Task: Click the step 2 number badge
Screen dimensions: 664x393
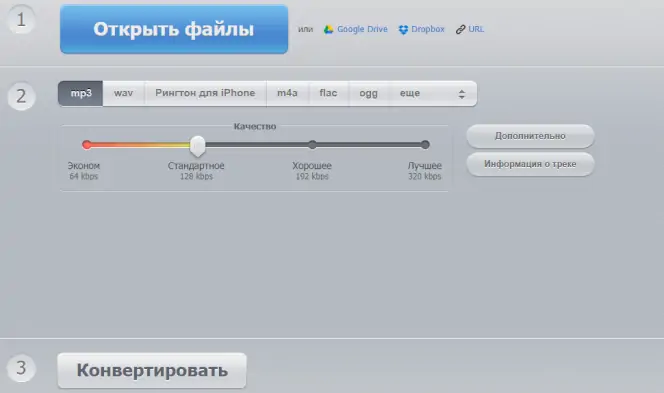Action: click(x=21, y=96)
